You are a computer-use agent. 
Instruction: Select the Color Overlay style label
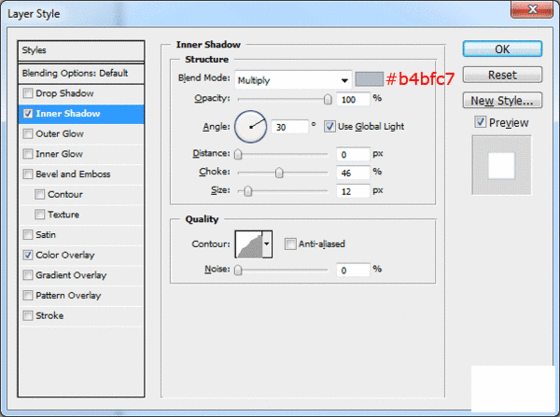(x=65, y=255)
